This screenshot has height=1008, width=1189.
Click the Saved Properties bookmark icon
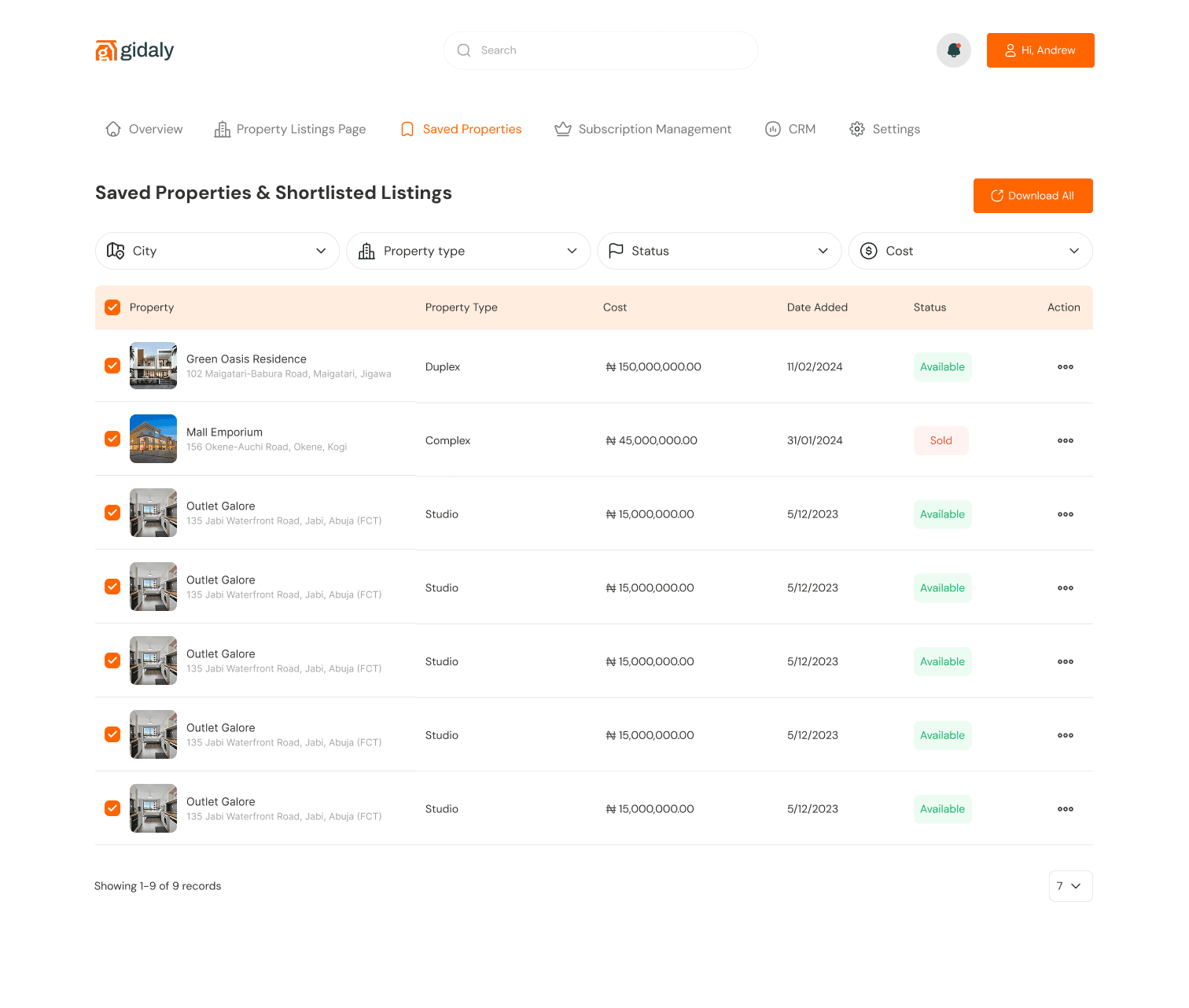407,129
